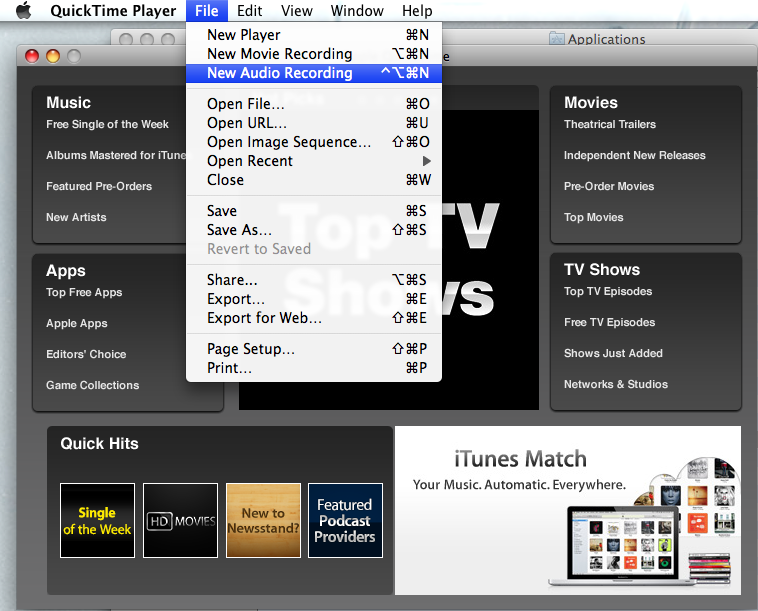Screen dimensions: 758x611
Task: Open HD Movies tile
Action: pos(180,521)
